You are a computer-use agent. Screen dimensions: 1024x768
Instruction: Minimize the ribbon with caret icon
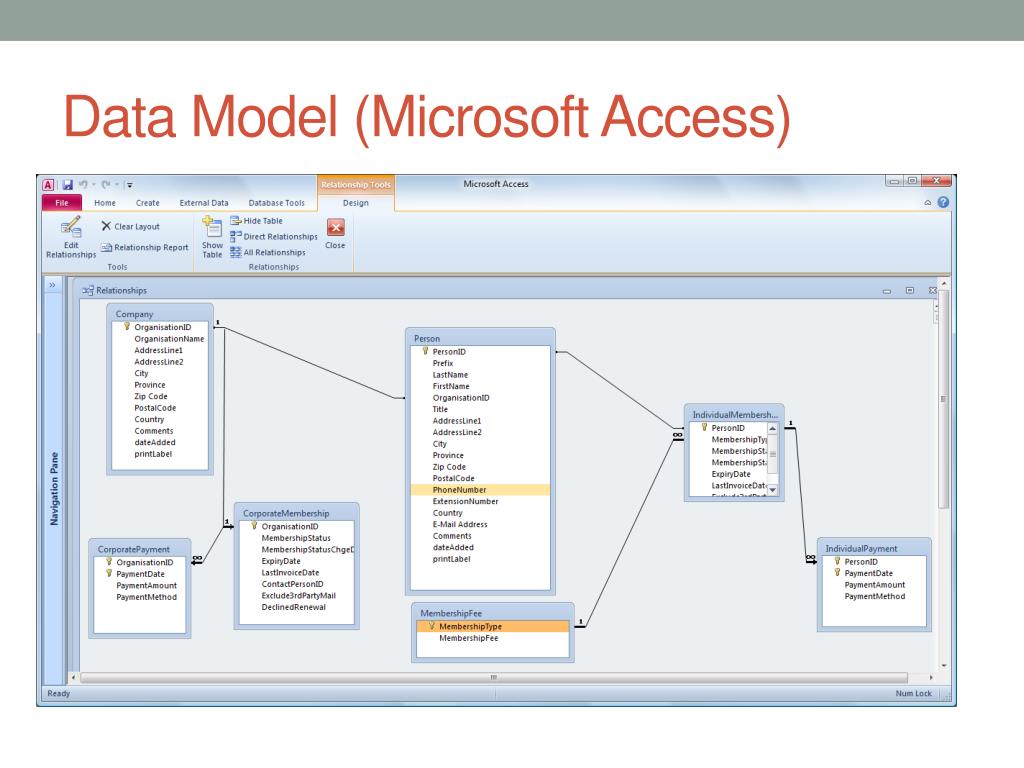click(927, 203)
